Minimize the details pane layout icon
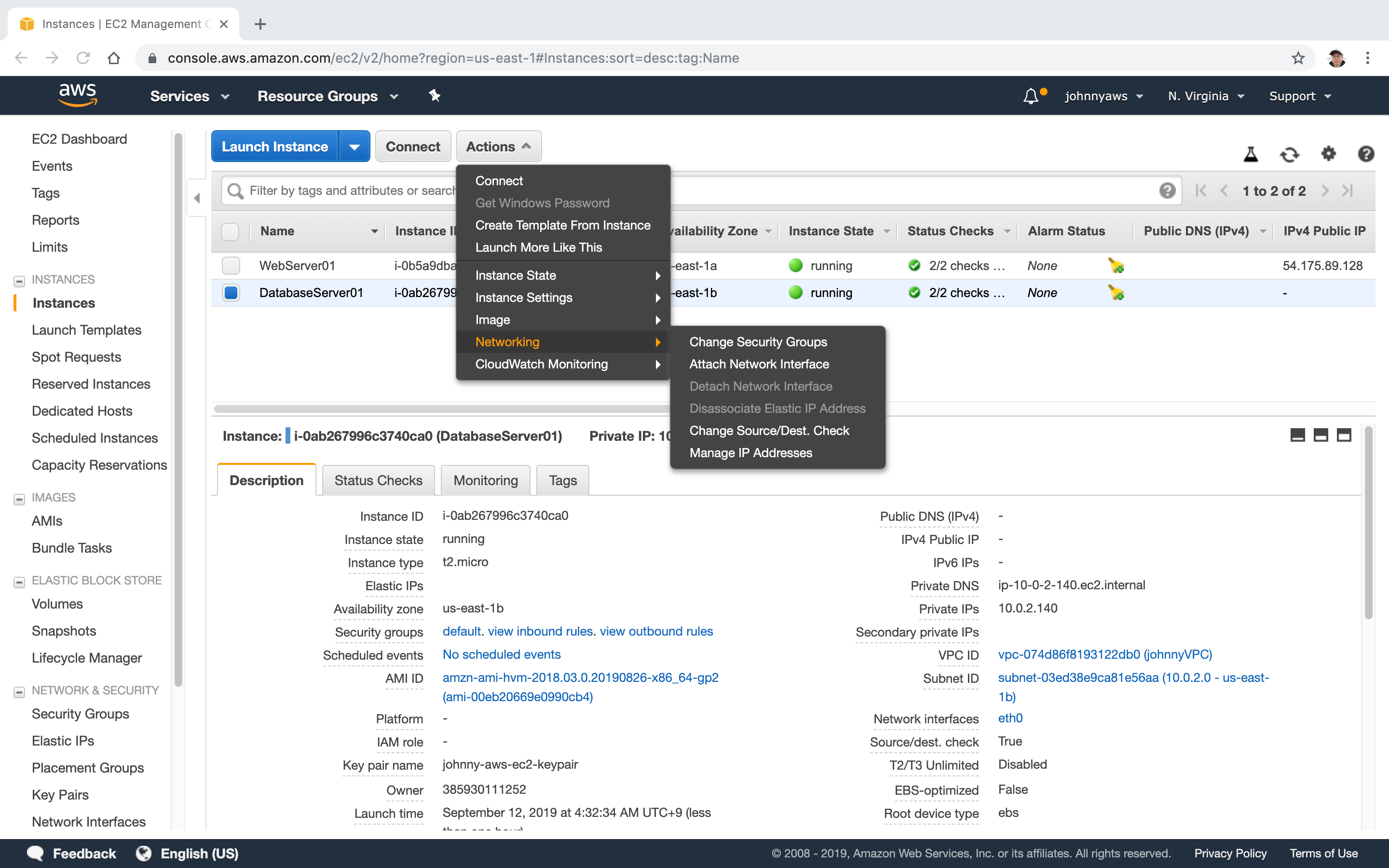Image resolution: width=1389 pixels, height=868 pixels. click(x=1297, y=435)
